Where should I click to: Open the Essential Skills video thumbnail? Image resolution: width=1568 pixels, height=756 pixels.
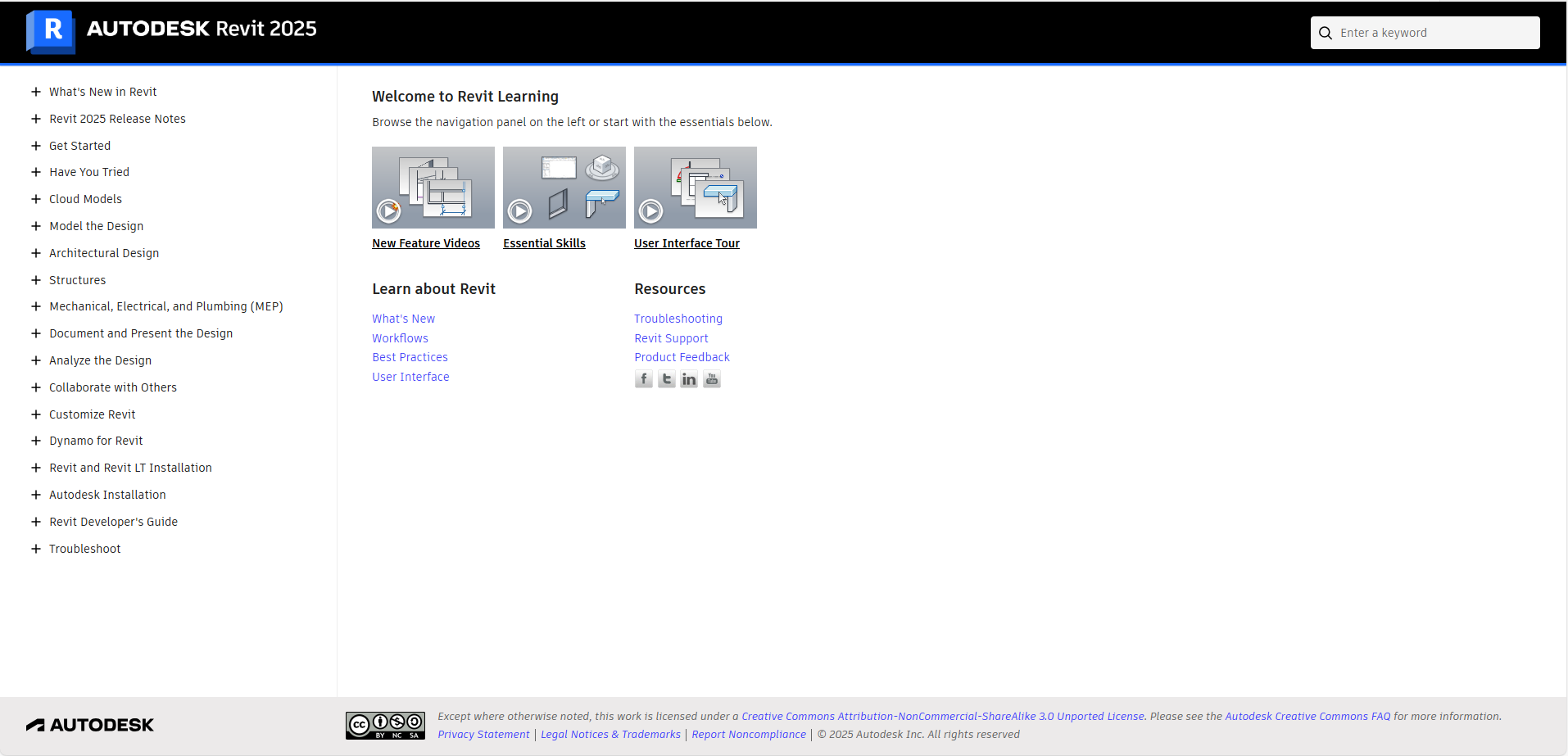[x=564, y=188]
